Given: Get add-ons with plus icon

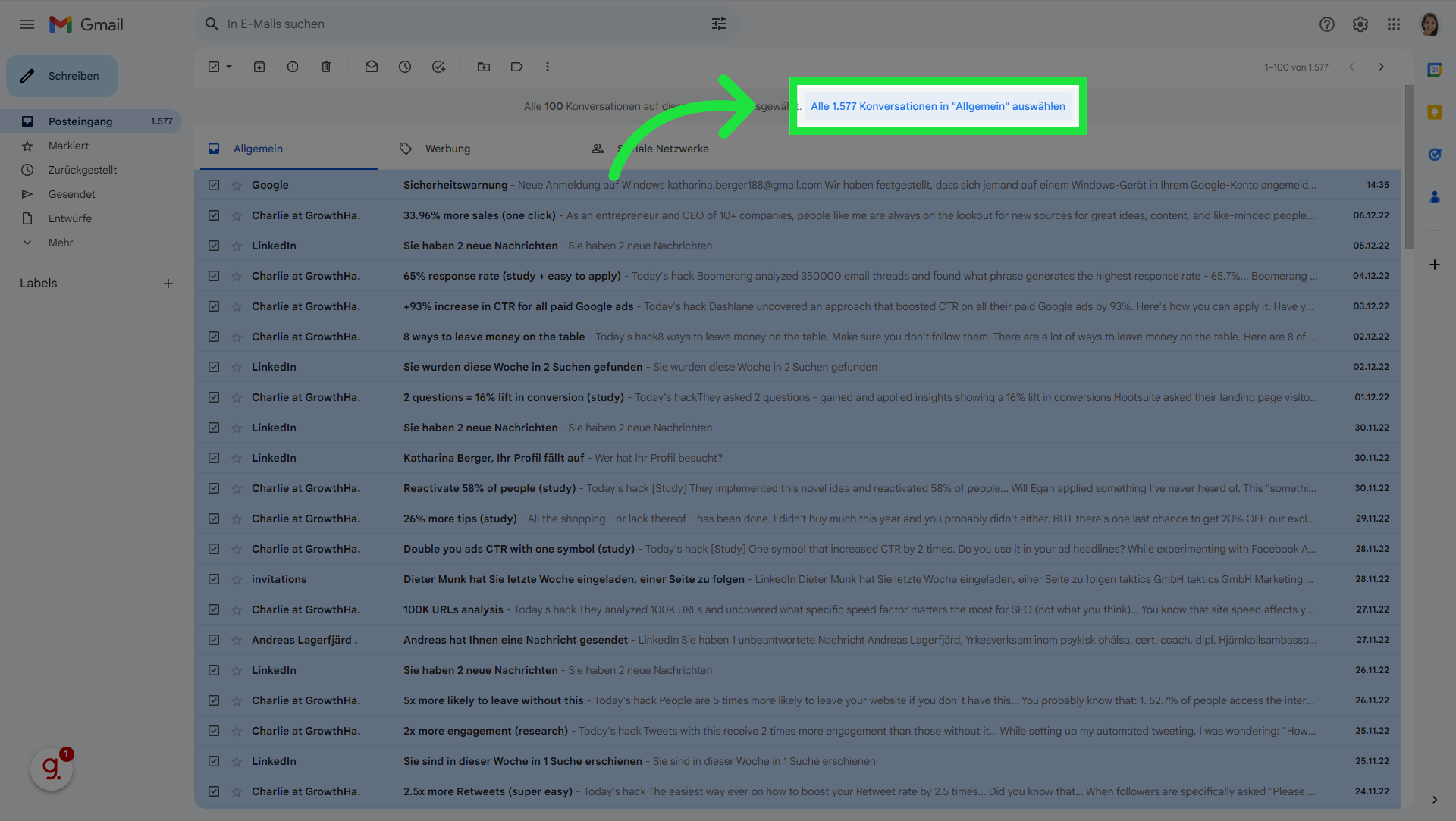Looking at the screenshot, I should click(x=1434, y=265).
